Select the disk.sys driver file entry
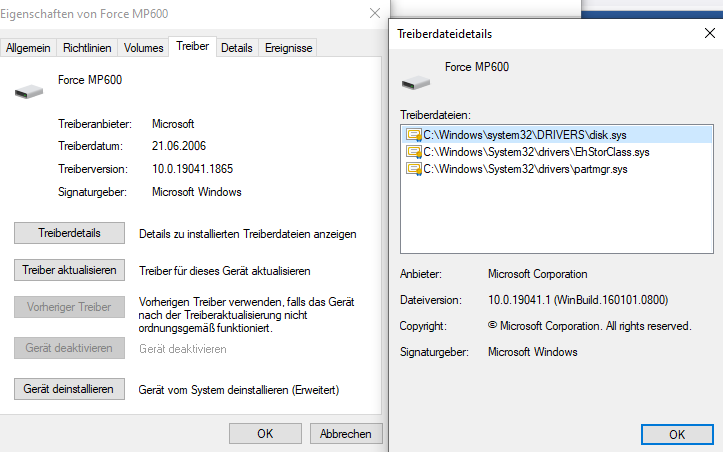 (x=557, y=135)
